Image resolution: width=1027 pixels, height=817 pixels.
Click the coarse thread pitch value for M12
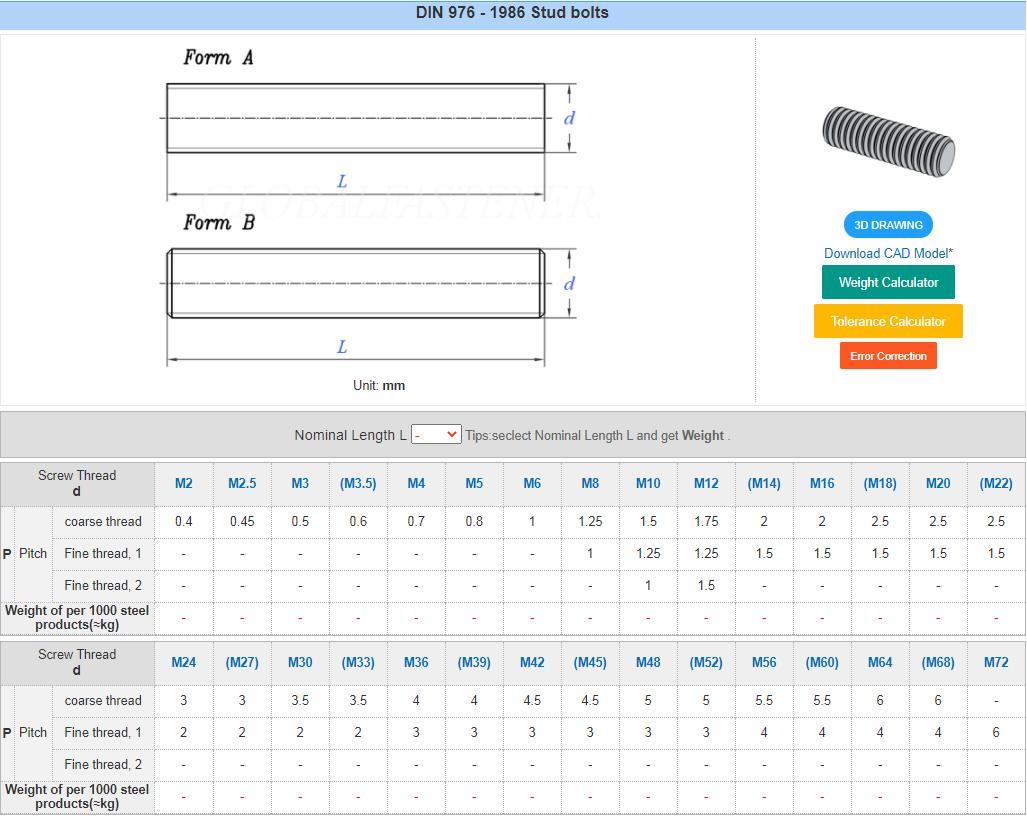tap(706, 521)
